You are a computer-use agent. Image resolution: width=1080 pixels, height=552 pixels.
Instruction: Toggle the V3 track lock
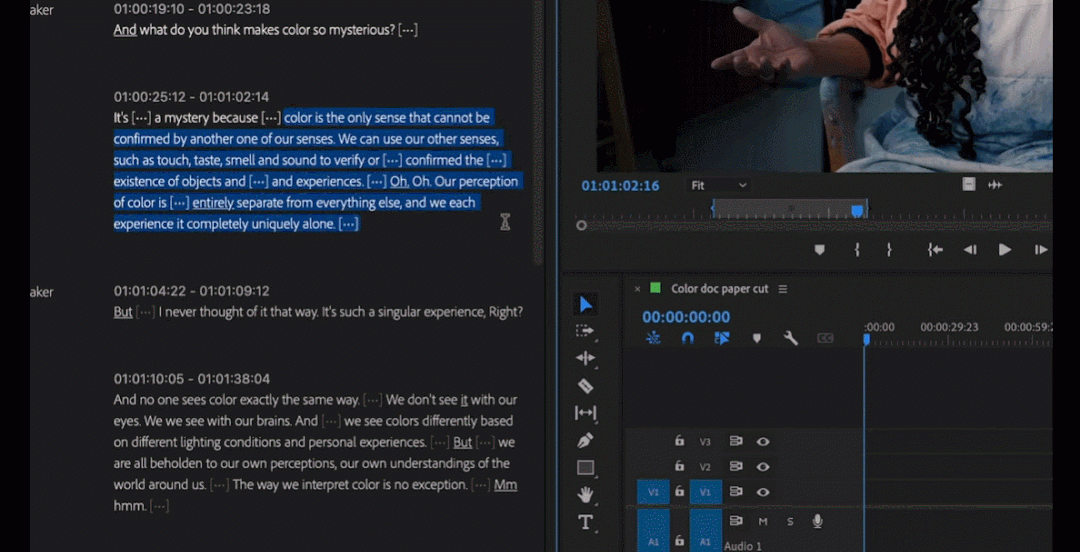coord(679,441)
